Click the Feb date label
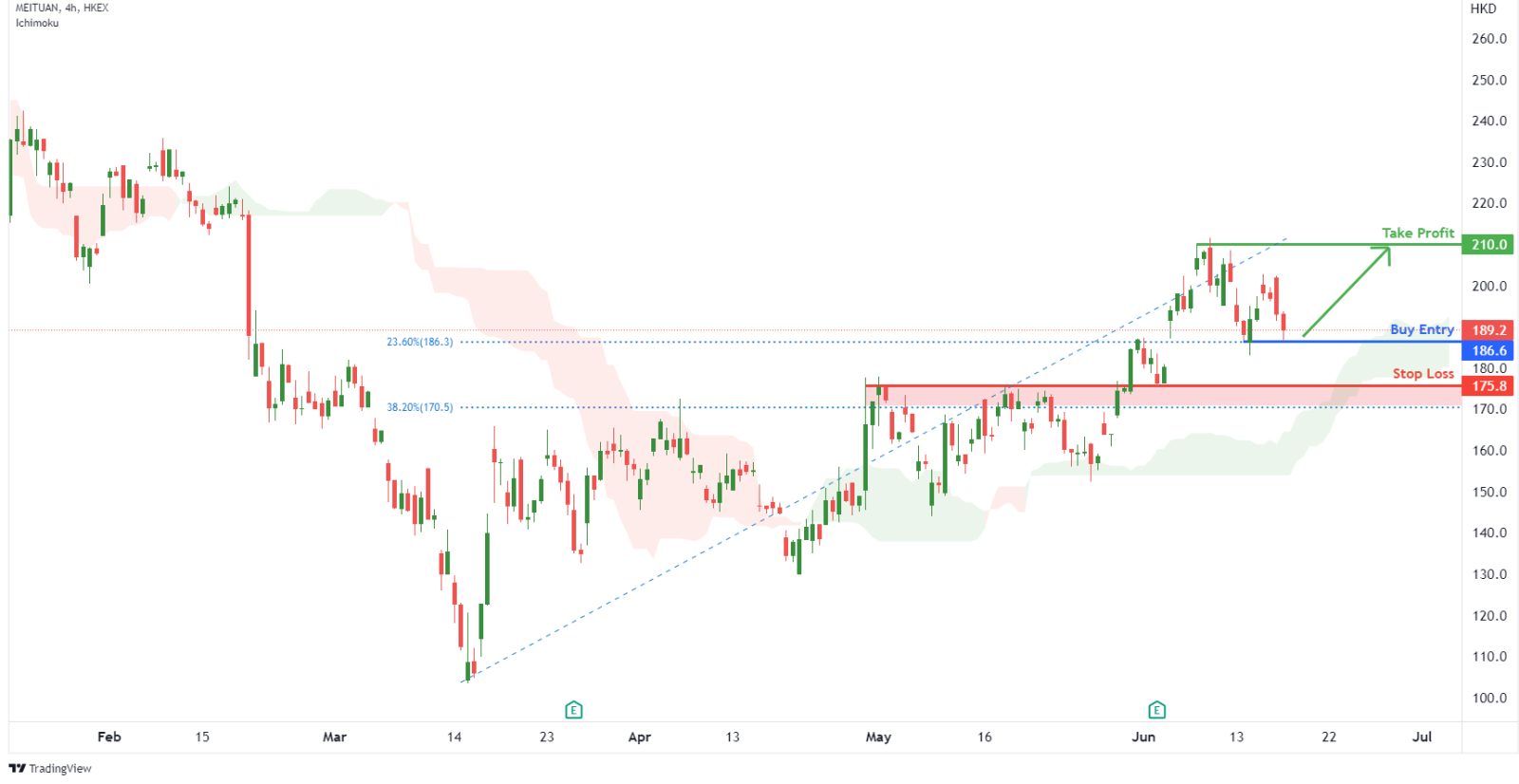This screenshot has width=1519, height=784. pos(109,737)
